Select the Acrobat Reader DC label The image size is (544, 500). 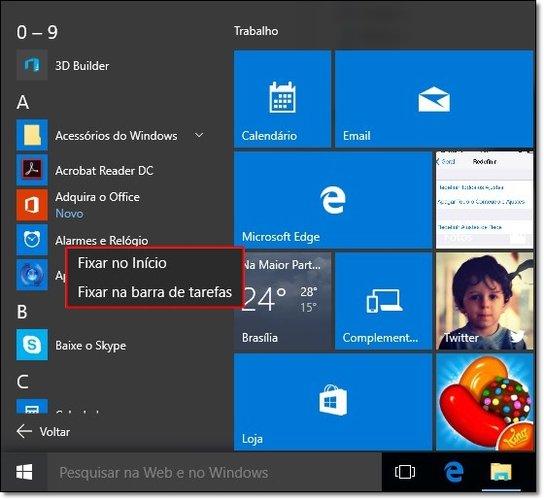point(104,170)
